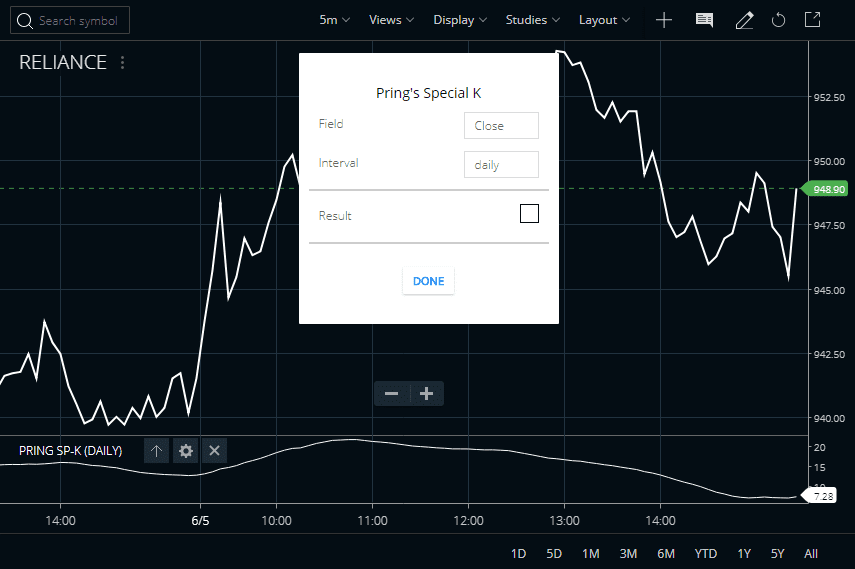Open the Views menu
This screenshot has width=855, height=569.
[392, 20]
